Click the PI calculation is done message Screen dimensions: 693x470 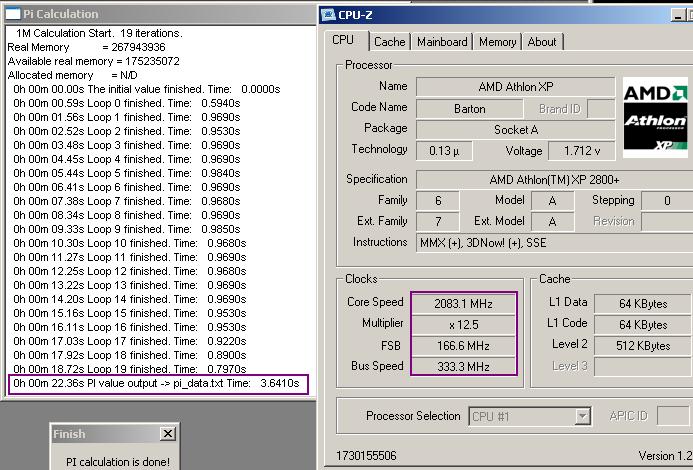coord(118,462)
